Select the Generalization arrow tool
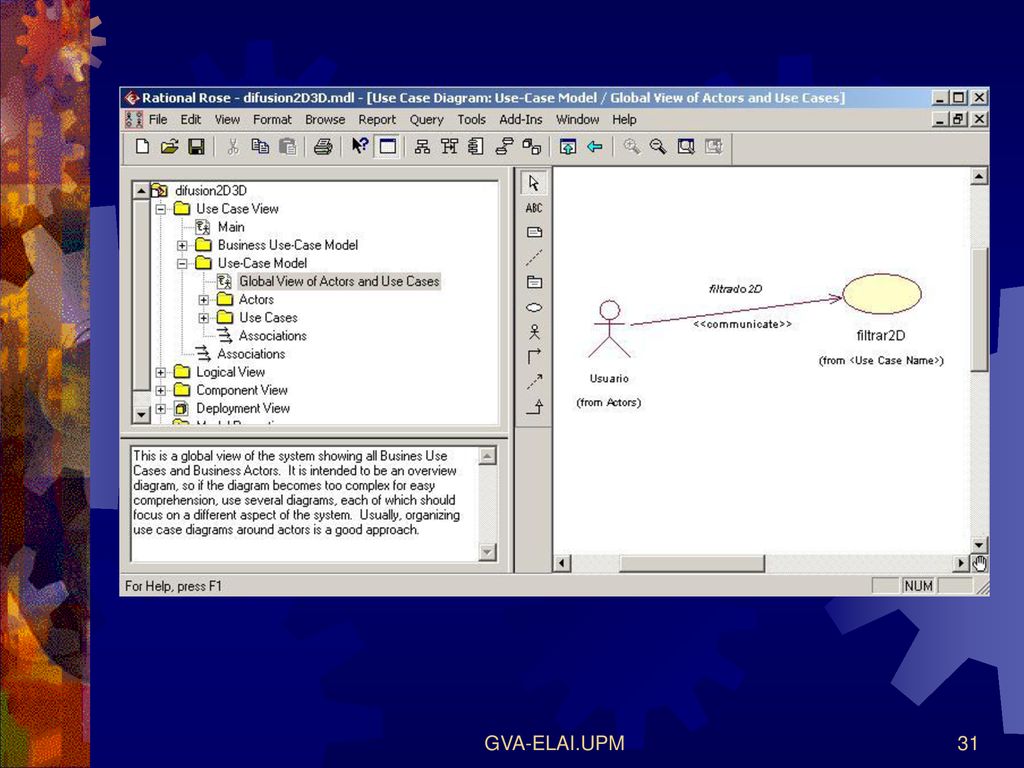The image size is (1024, 768). tap(534, 407)
